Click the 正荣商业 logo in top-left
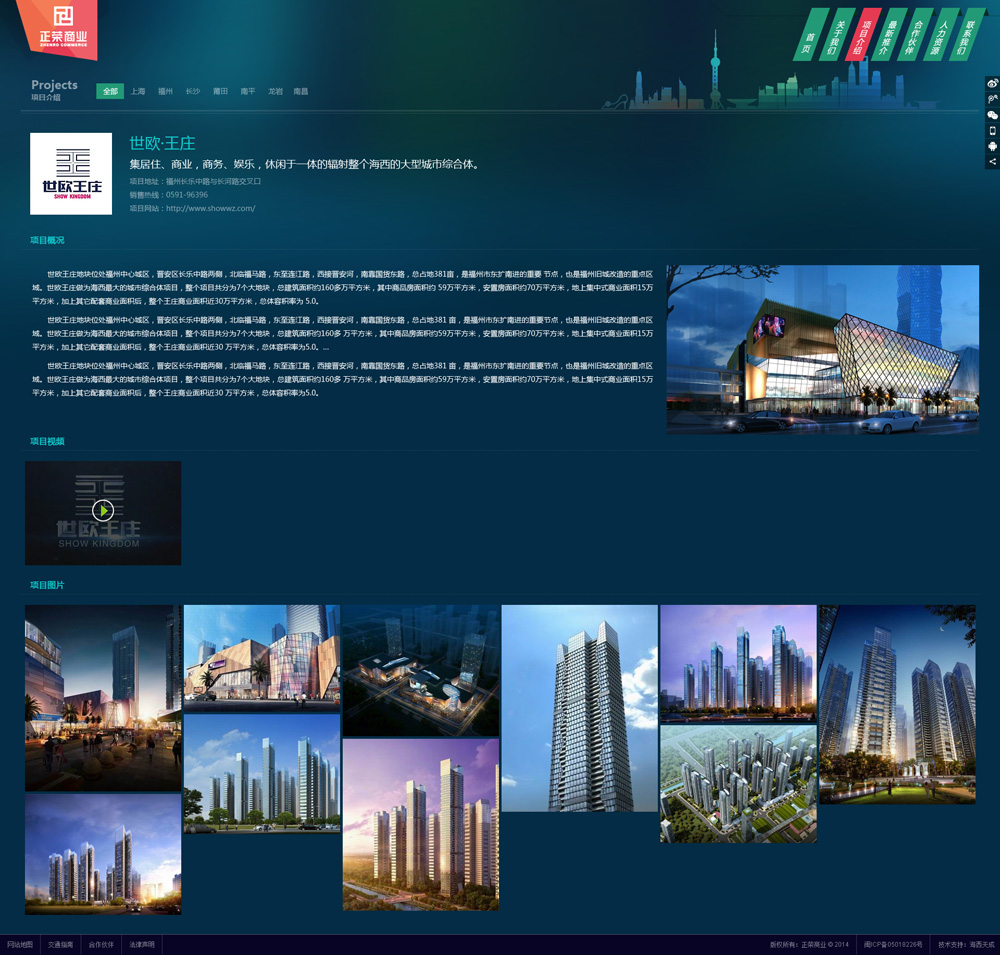The image size is (1000, 955). tap(57, 25)
